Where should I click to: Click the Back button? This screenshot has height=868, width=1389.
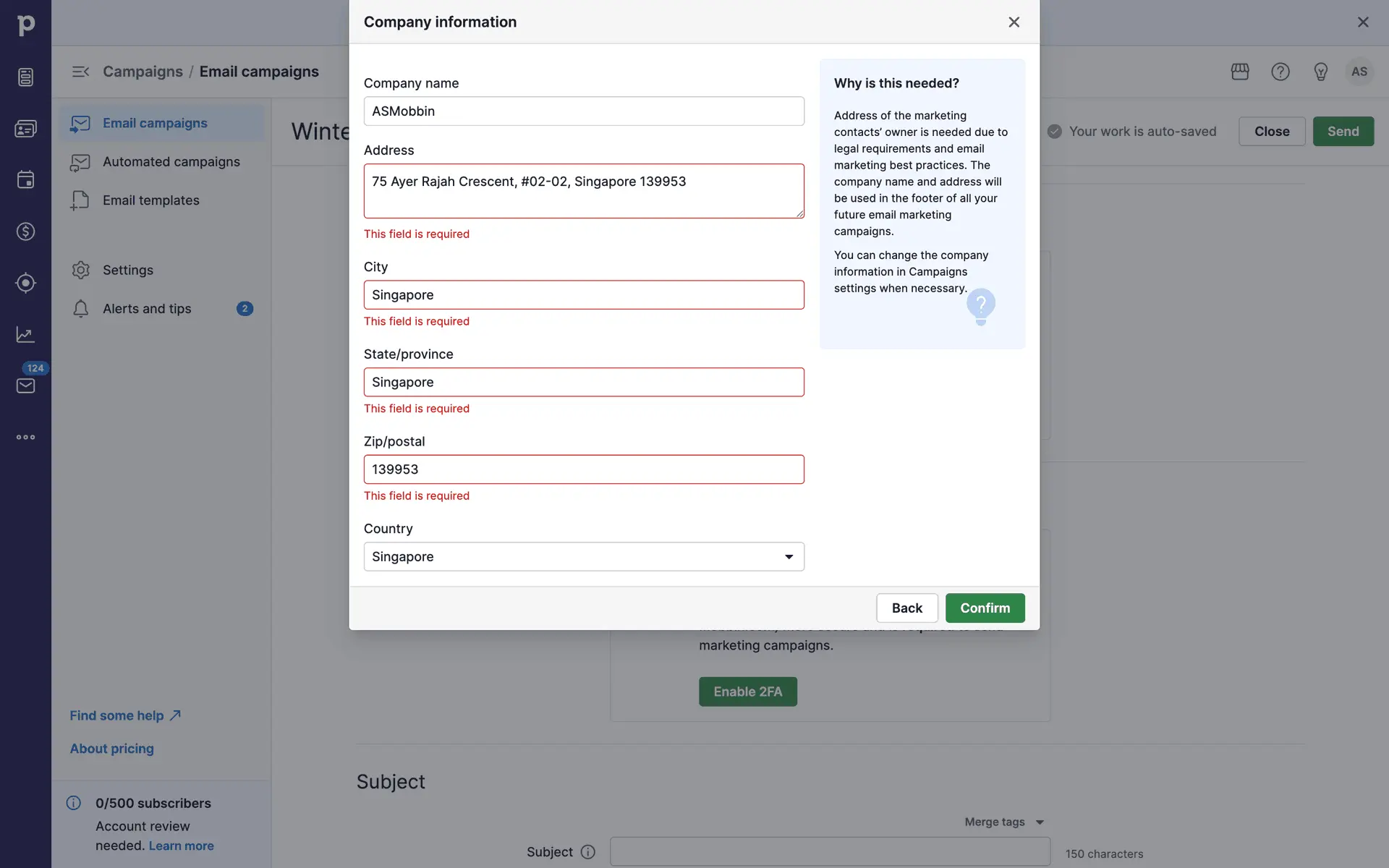tap(906, 608)
